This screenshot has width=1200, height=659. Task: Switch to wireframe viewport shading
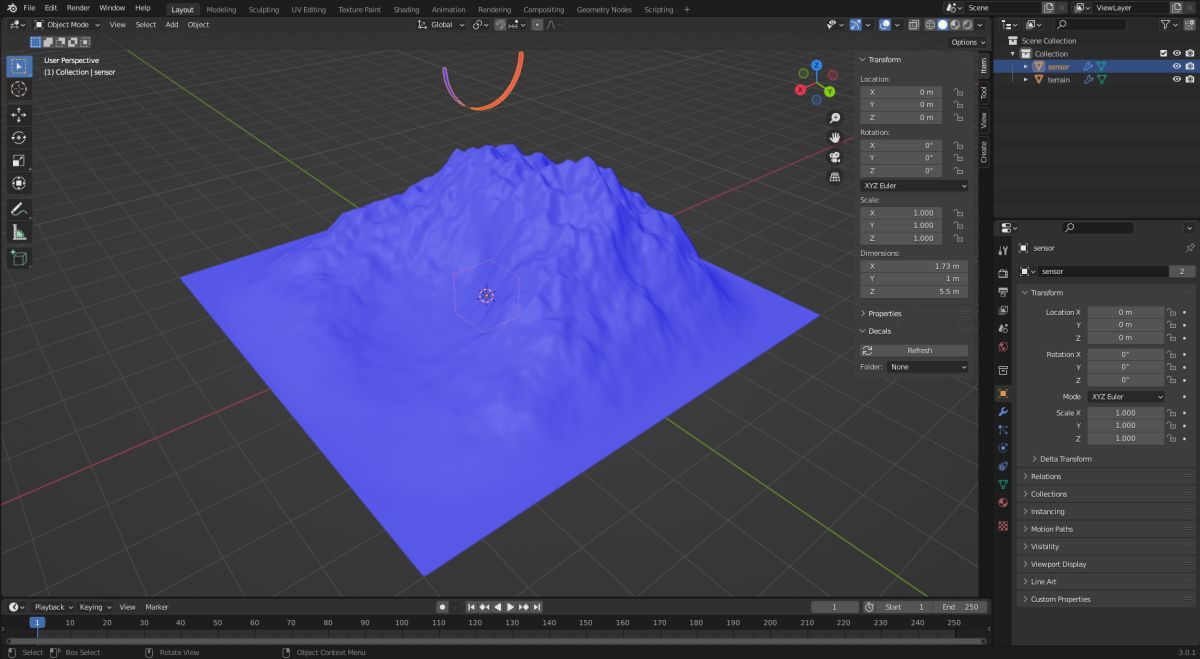pyautogui.click(x=929, y=24)
